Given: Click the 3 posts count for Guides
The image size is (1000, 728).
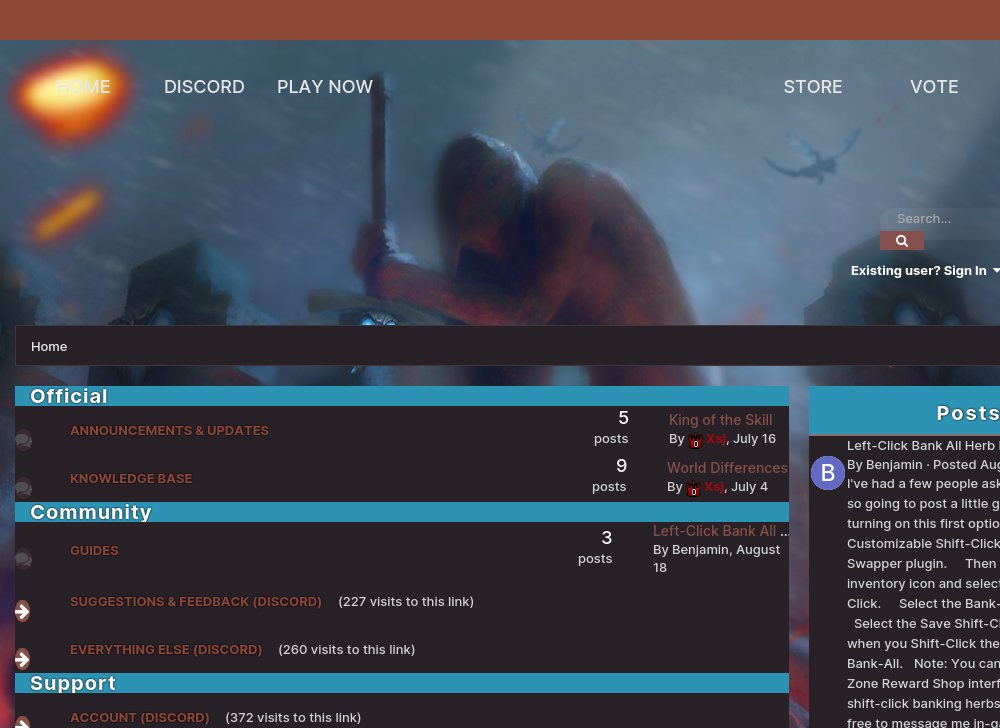Looking at the screenshot, I should click(596, 548).
